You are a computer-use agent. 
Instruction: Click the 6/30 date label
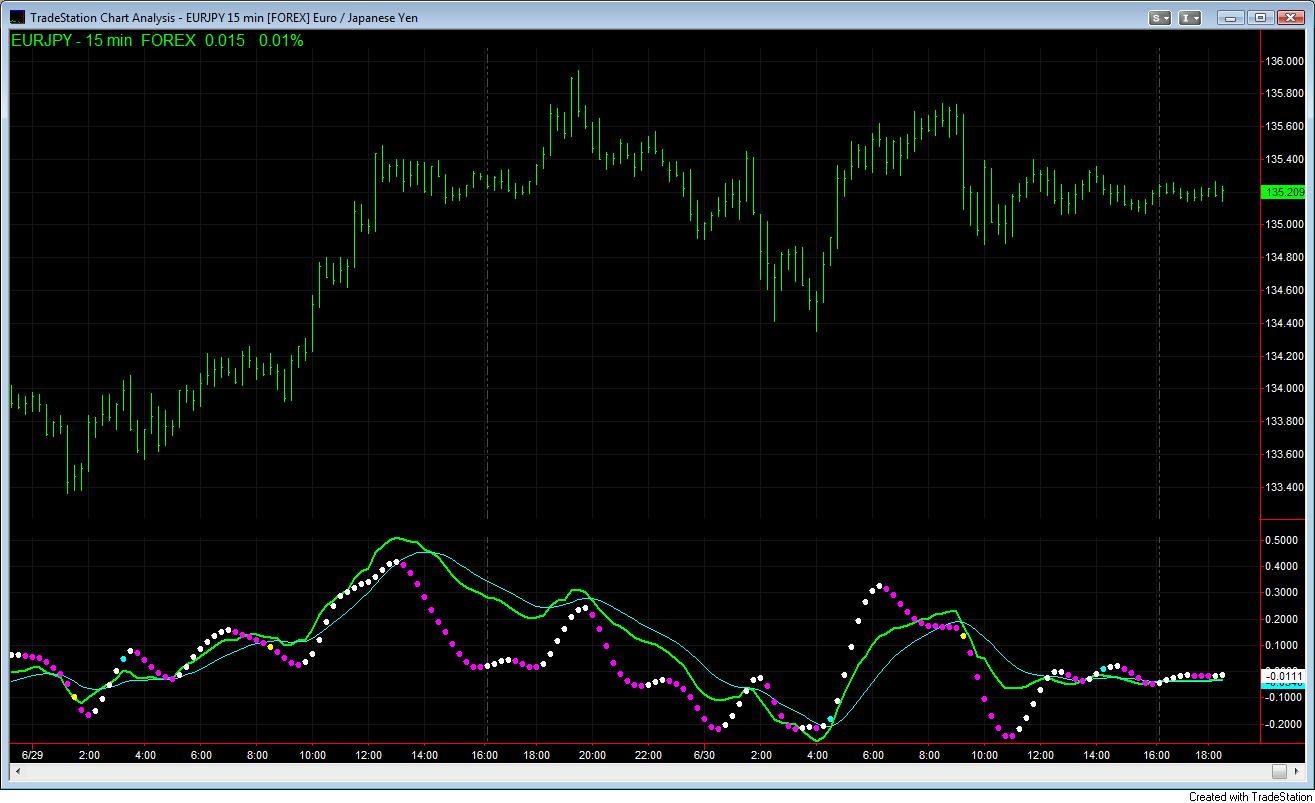coord(705,755)
